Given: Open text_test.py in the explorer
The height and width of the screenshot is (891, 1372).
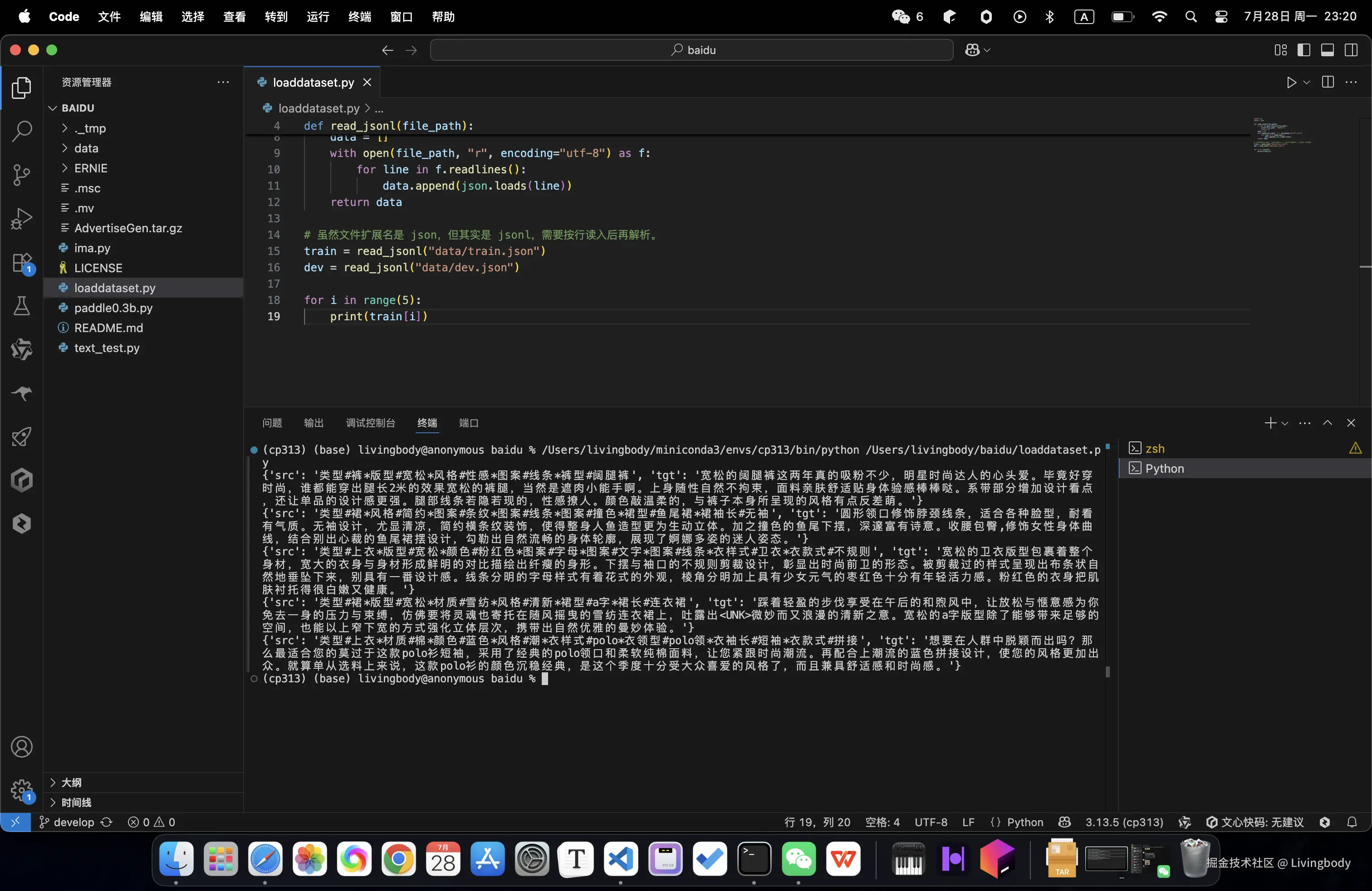Looking at the screenshot, I should [x=143, y=348].
